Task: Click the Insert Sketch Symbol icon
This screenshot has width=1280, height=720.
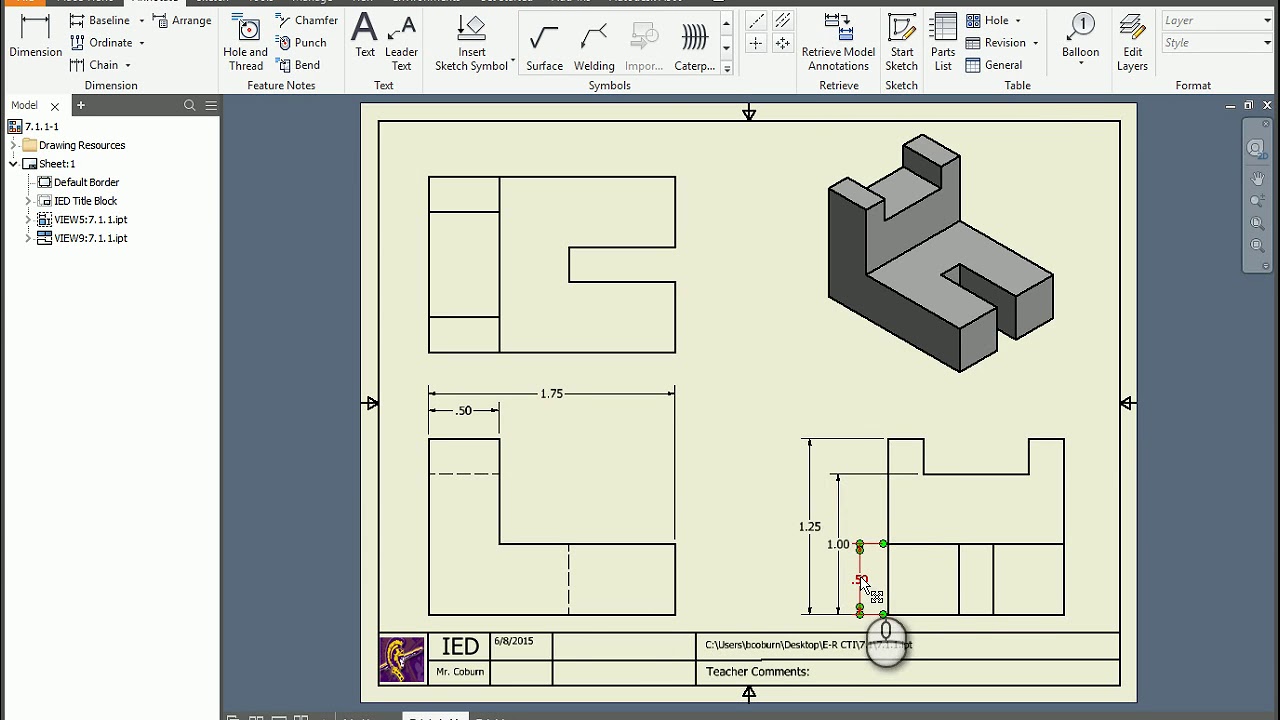Action: (471, 28)
